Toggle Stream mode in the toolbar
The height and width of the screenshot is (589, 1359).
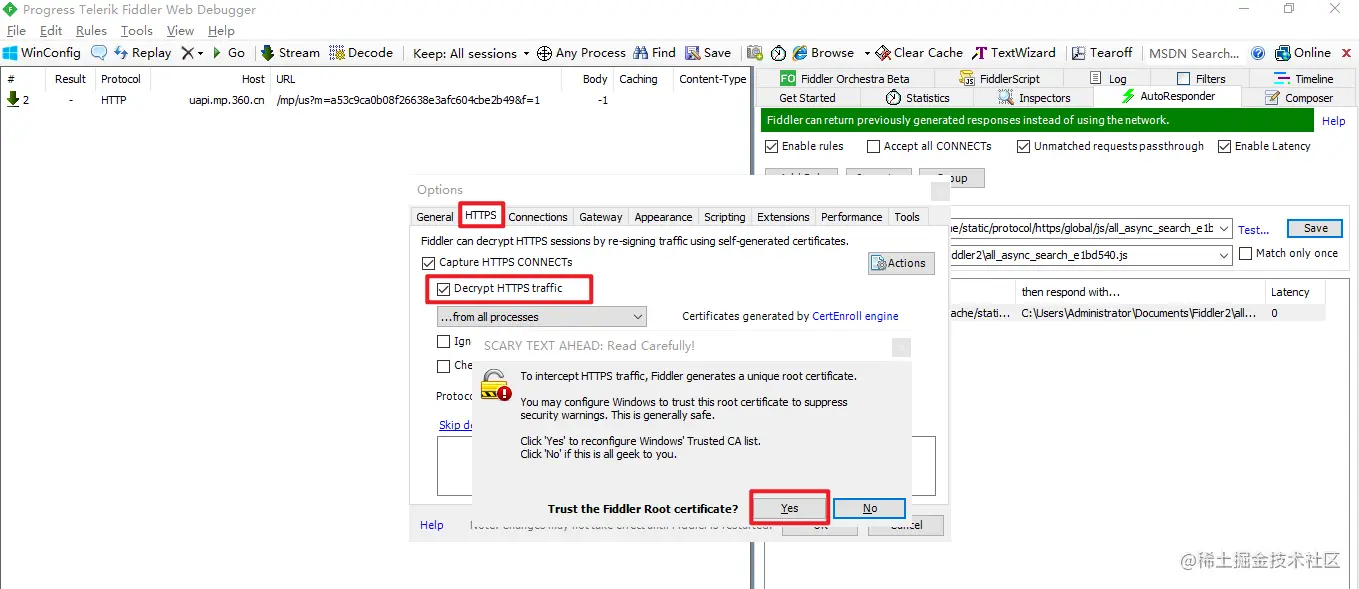pyautogui.click(x=290, y=53)
